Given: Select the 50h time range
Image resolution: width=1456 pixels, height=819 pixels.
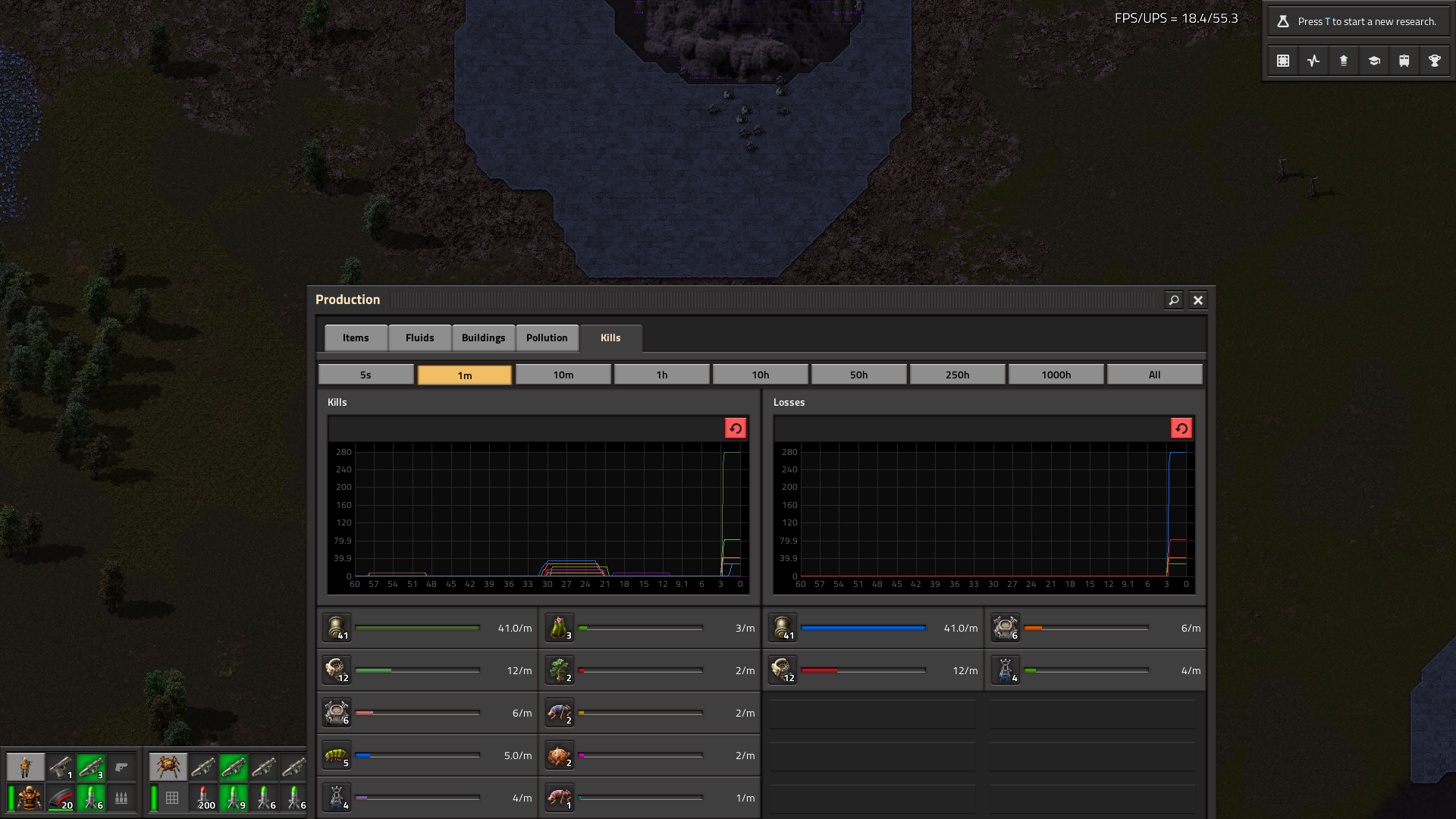Looking at the screenshot, I should click(x=859, y=375).
